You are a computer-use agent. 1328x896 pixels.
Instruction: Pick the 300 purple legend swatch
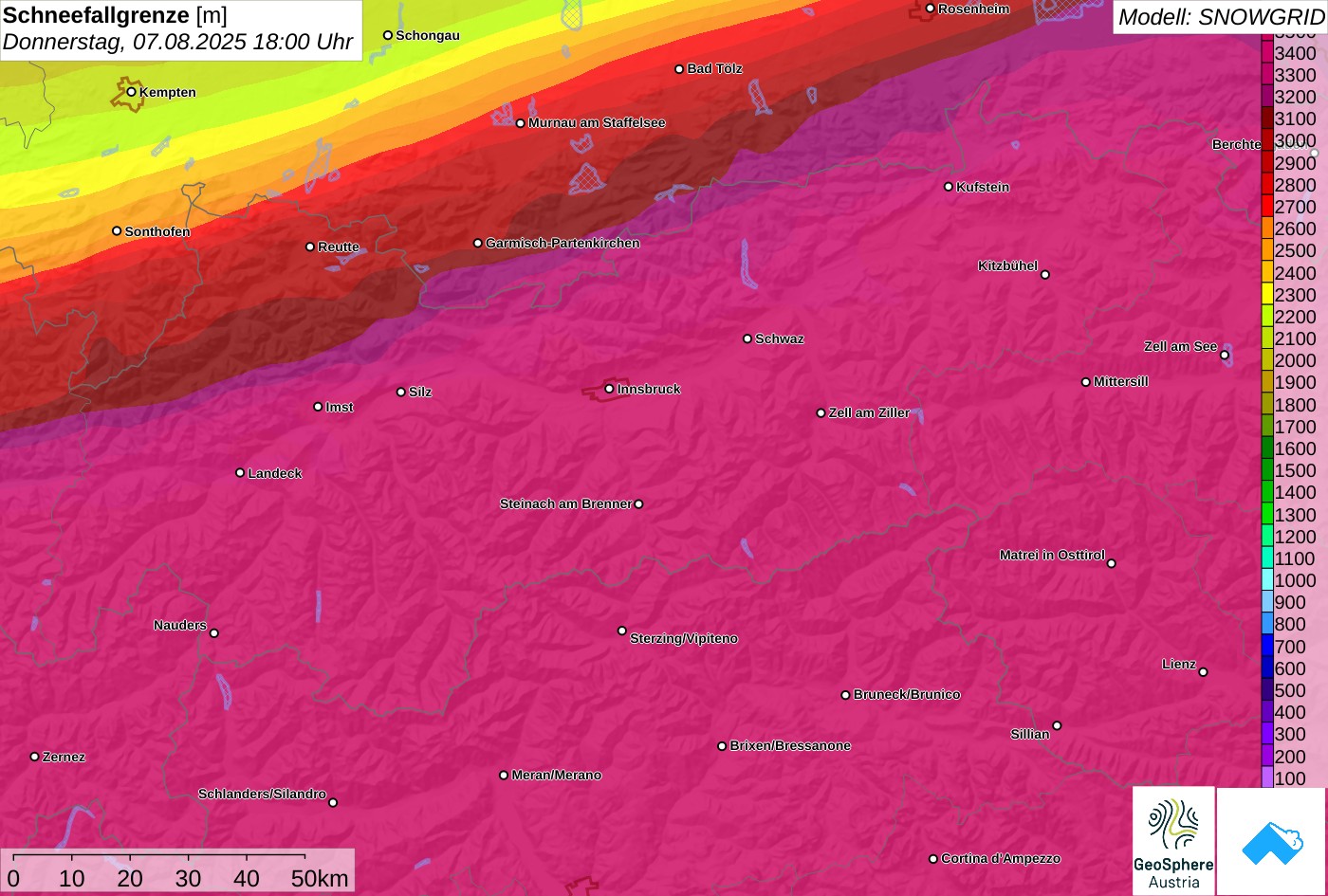tap(1267, 734)
